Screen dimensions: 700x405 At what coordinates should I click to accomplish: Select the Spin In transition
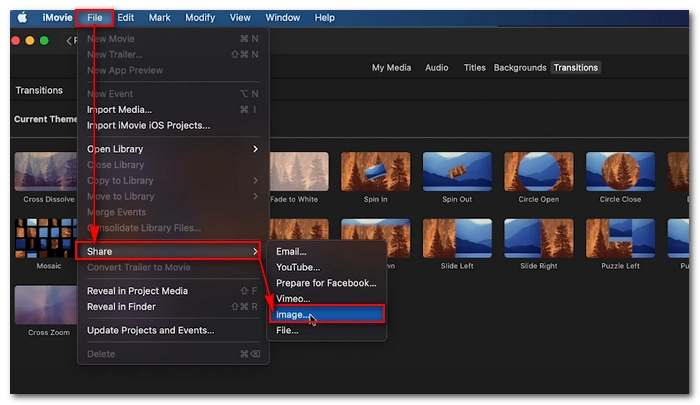click(375, 171)
